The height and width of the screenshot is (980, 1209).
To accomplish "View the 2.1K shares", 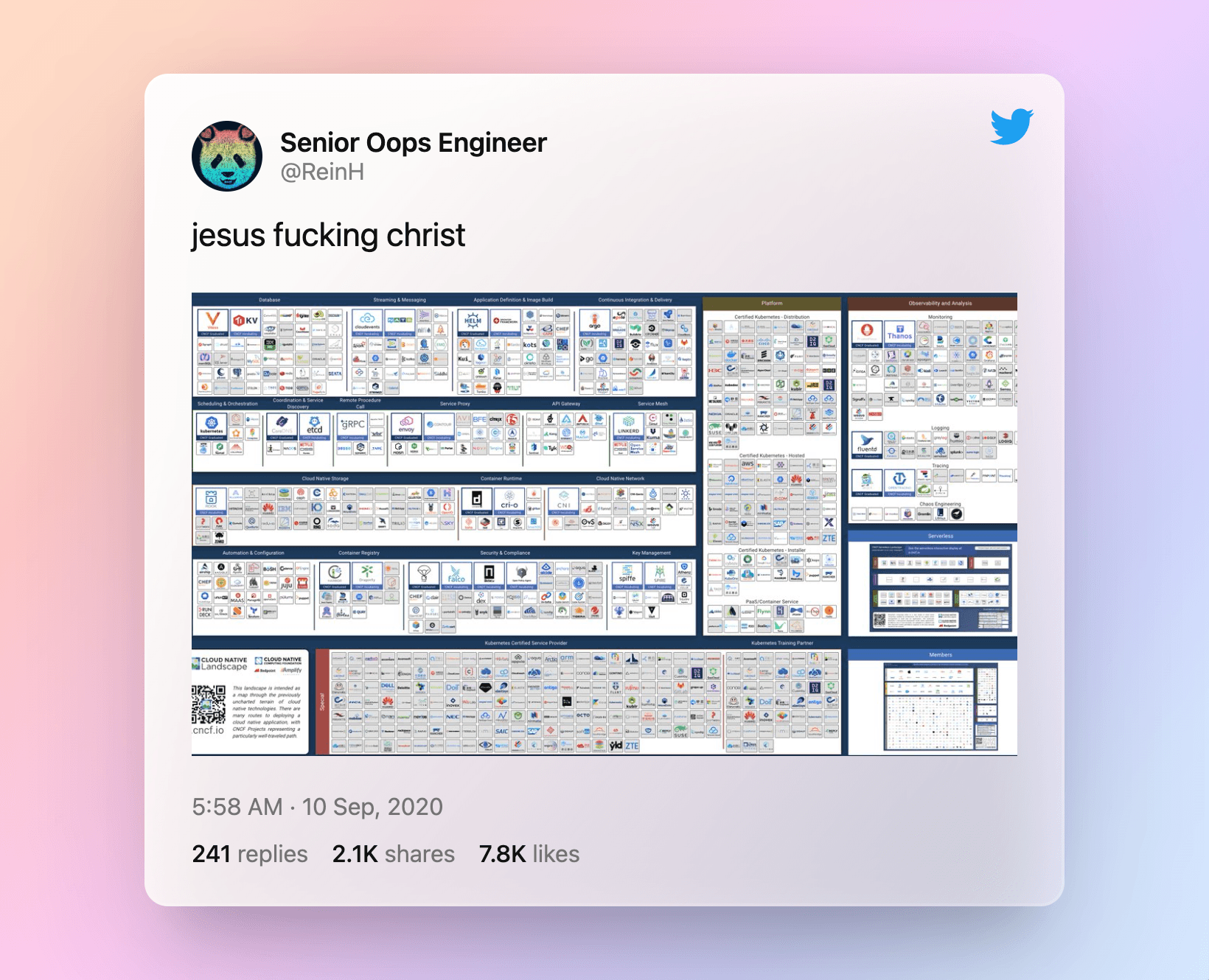I will (394, 854).
